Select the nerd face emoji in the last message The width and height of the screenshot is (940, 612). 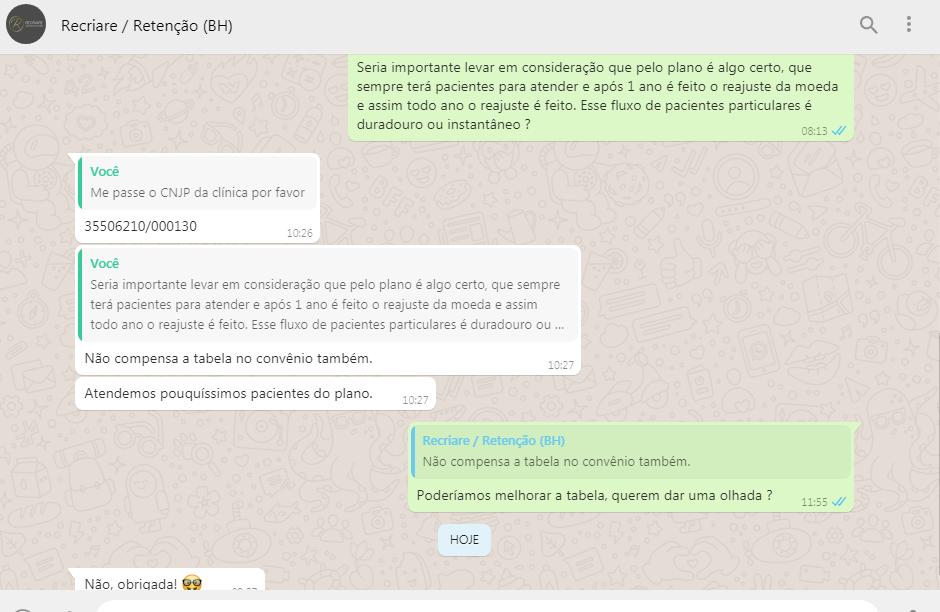point(192,583)
